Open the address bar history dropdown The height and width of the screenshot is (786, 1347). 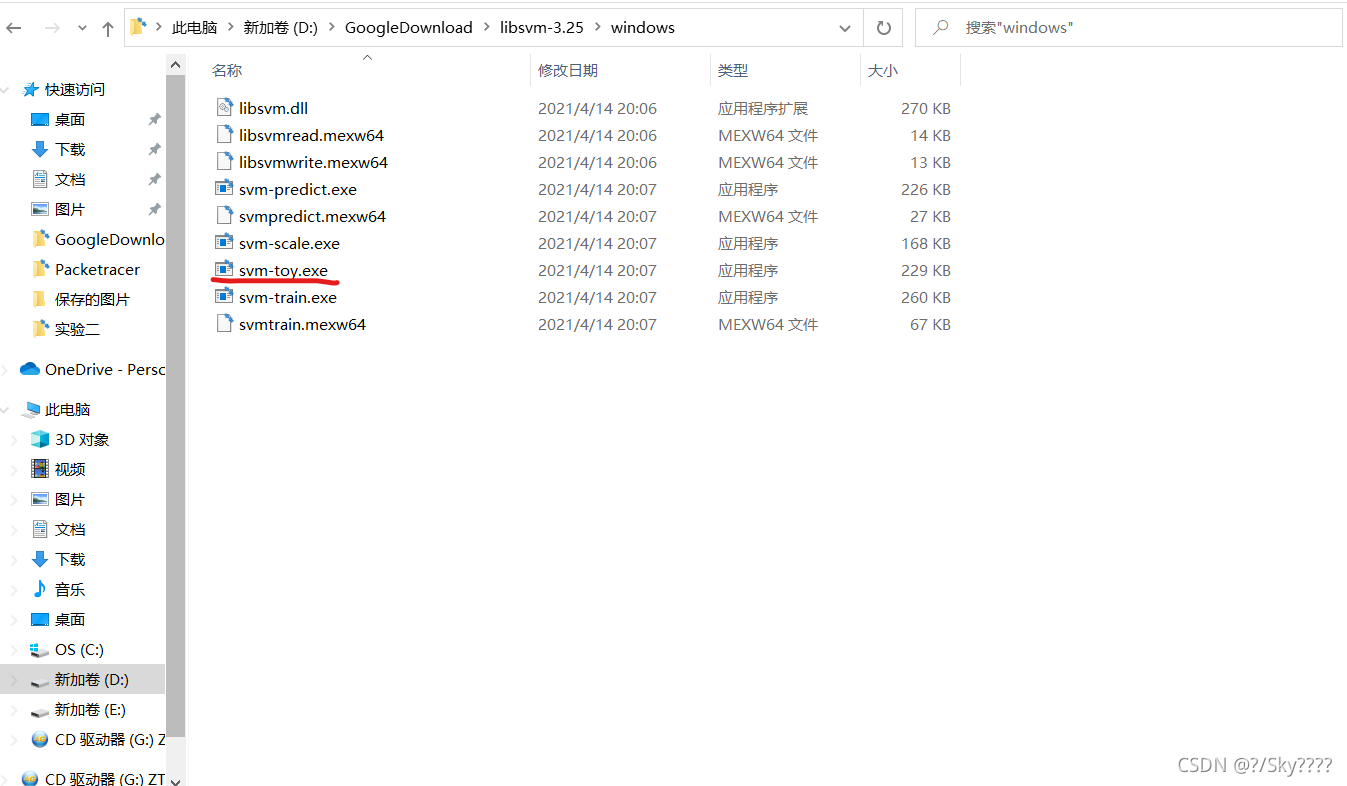pyautogui.click(x=847, y=28)
